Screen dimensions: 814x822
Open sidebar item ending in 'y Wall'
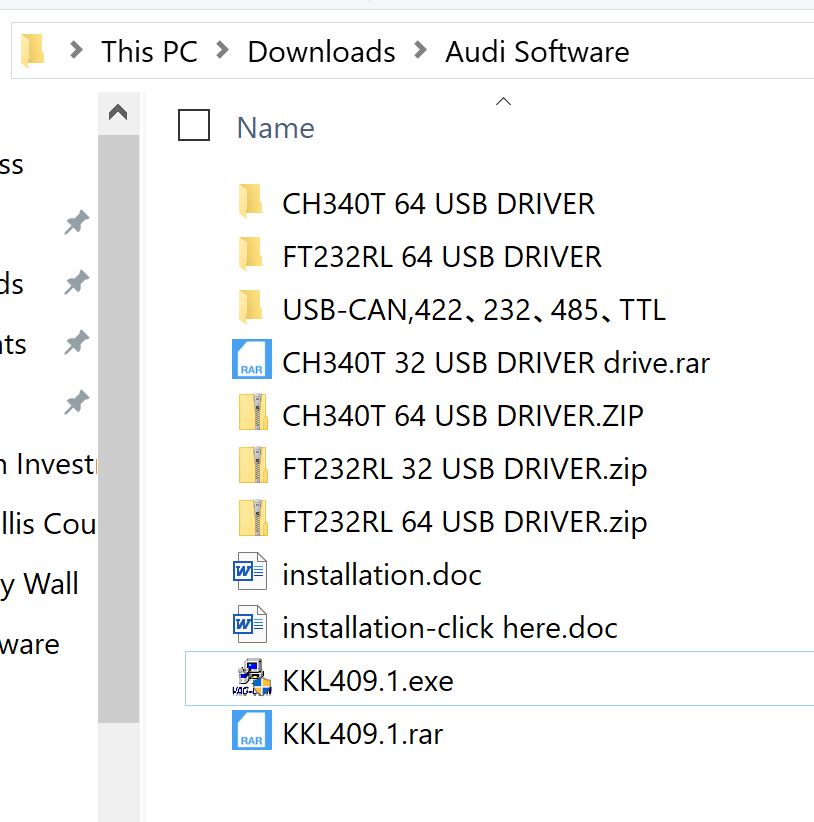point(39,585)
